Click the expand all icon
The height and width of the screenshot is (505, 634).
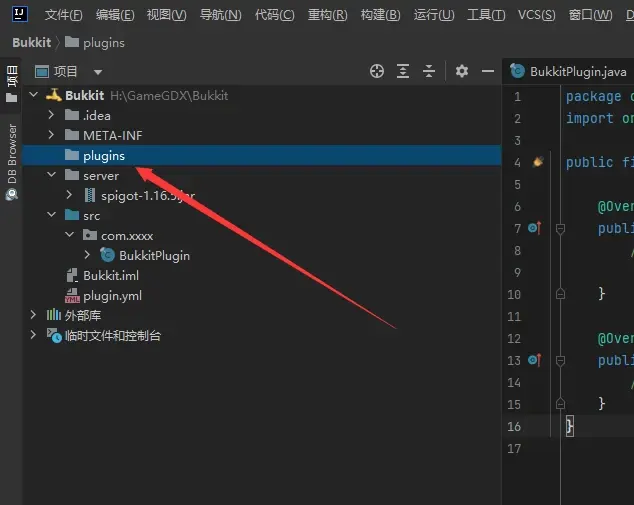[x=403, y=71]
